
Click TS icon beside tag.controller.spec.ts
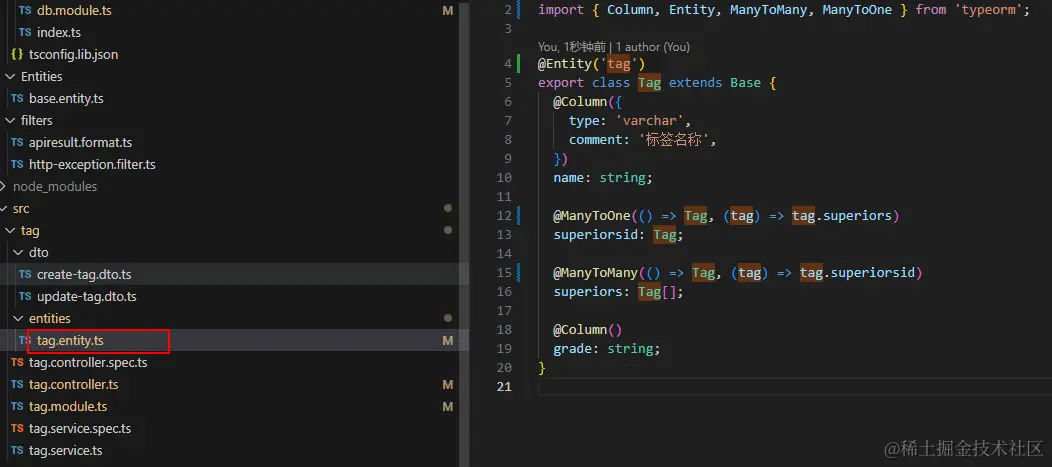point(17,362)
